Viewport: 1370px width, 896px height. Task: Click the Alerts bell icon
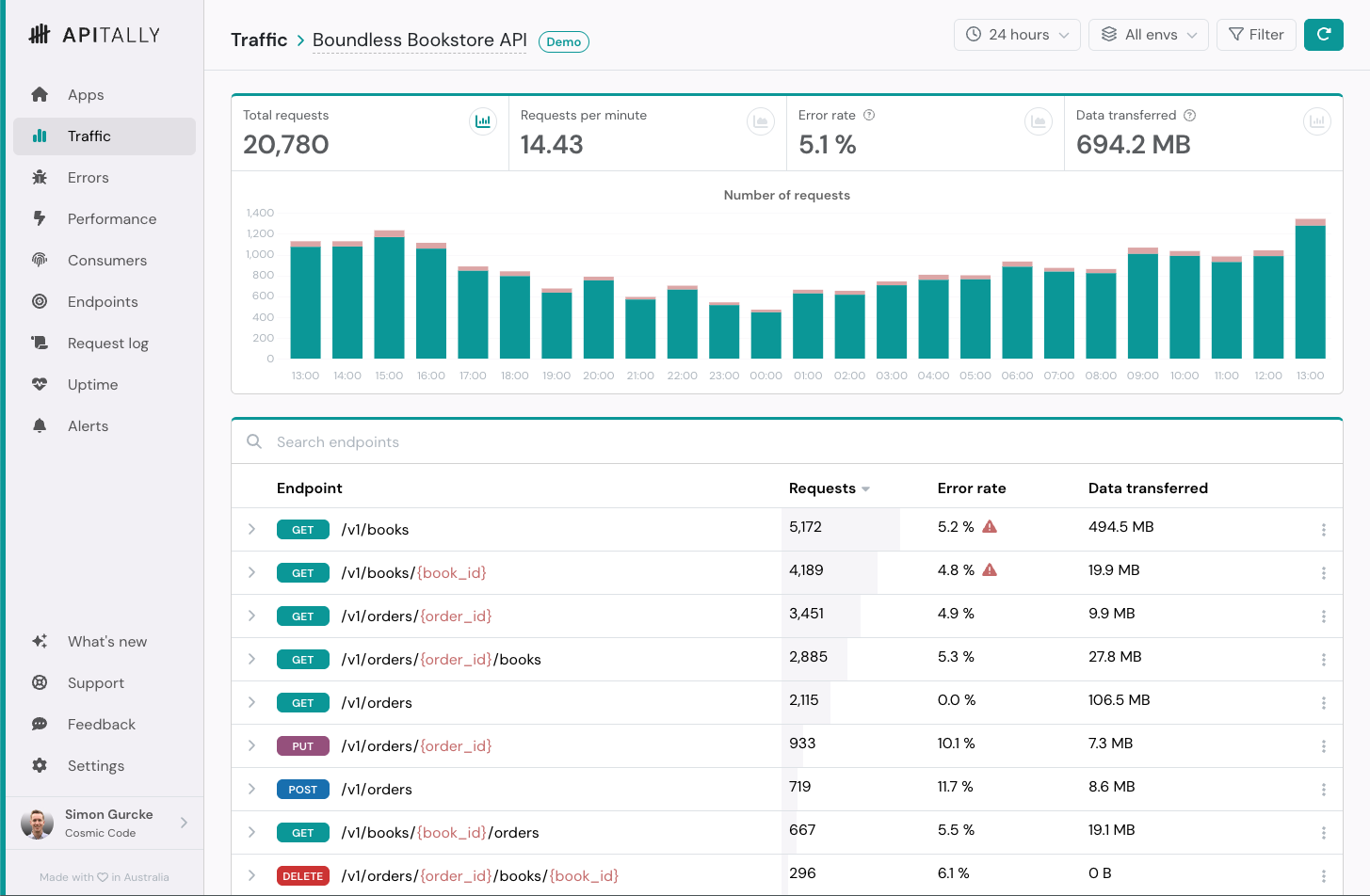click(x=40, y=425)
